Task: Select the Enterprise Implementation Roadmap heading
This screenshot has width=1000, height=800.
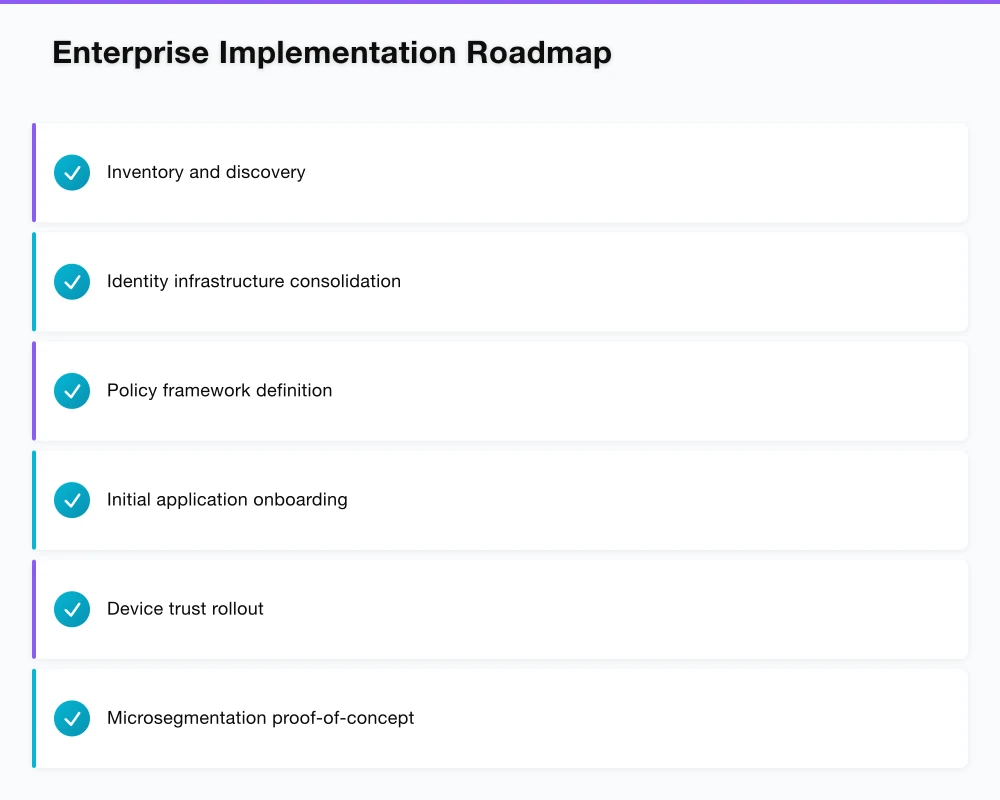Action: 331,52
